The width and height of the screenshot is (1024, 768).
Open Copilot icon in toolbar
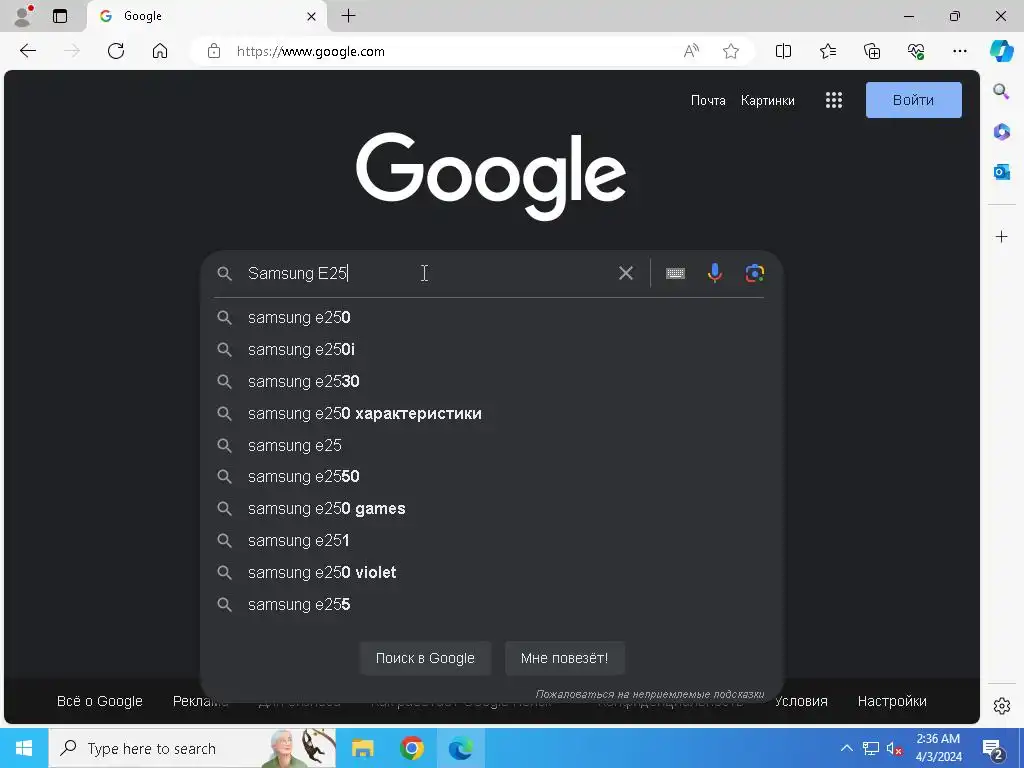tap(1001, 51)
